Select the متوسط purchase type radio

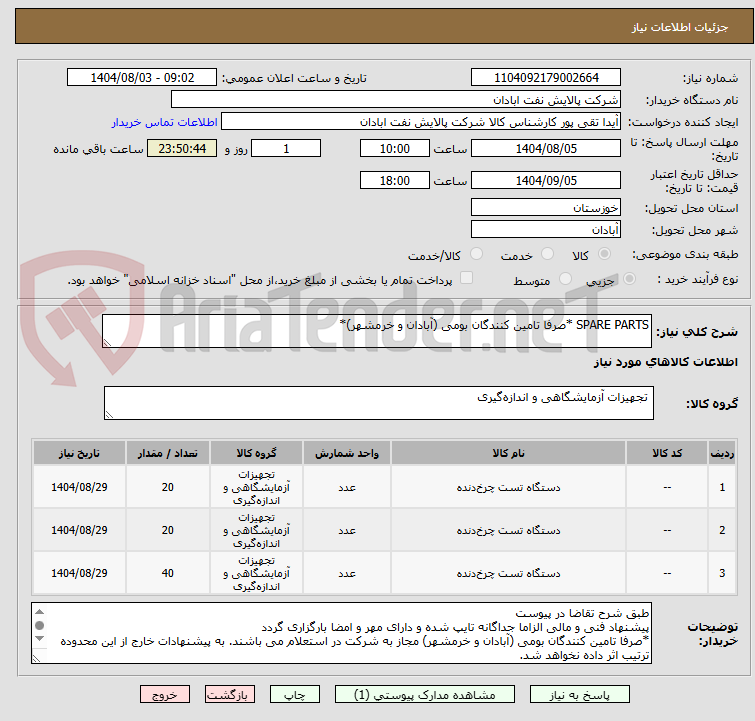point(565,278)
